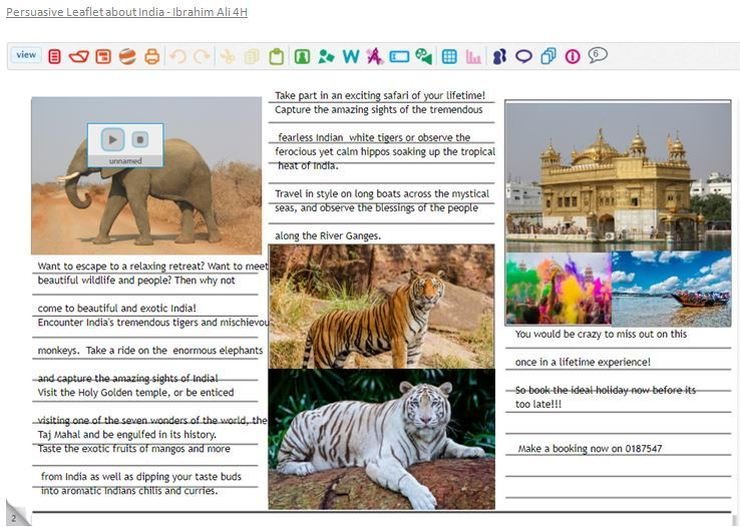740x527 pixels.
Task: Click the pink stylized letter A icon
Action: pyautogui.click(x=375, y=57)
